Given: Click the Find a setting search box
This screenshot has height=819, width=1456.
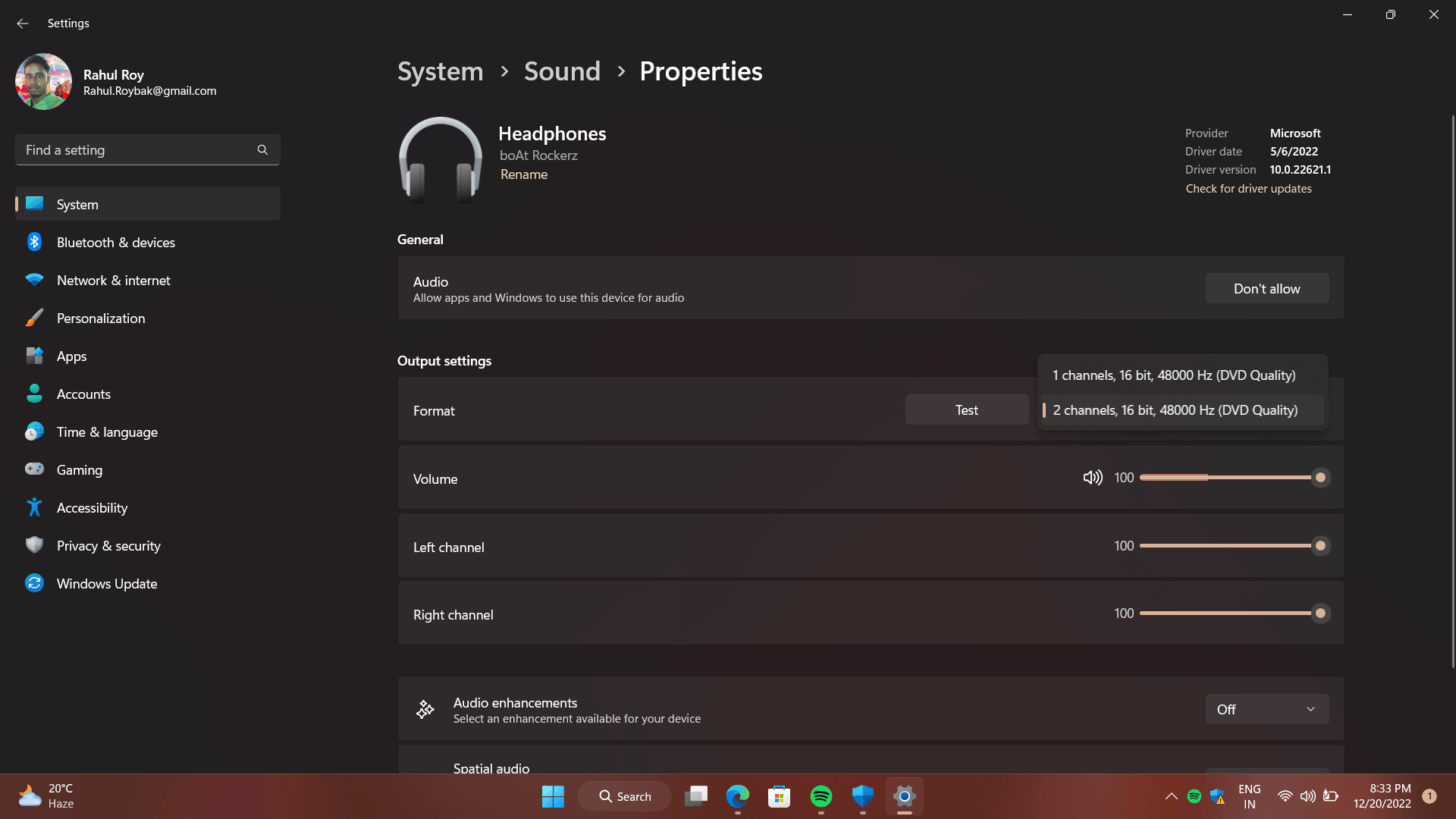Looking at the screenshot, I should pos(148,150).
